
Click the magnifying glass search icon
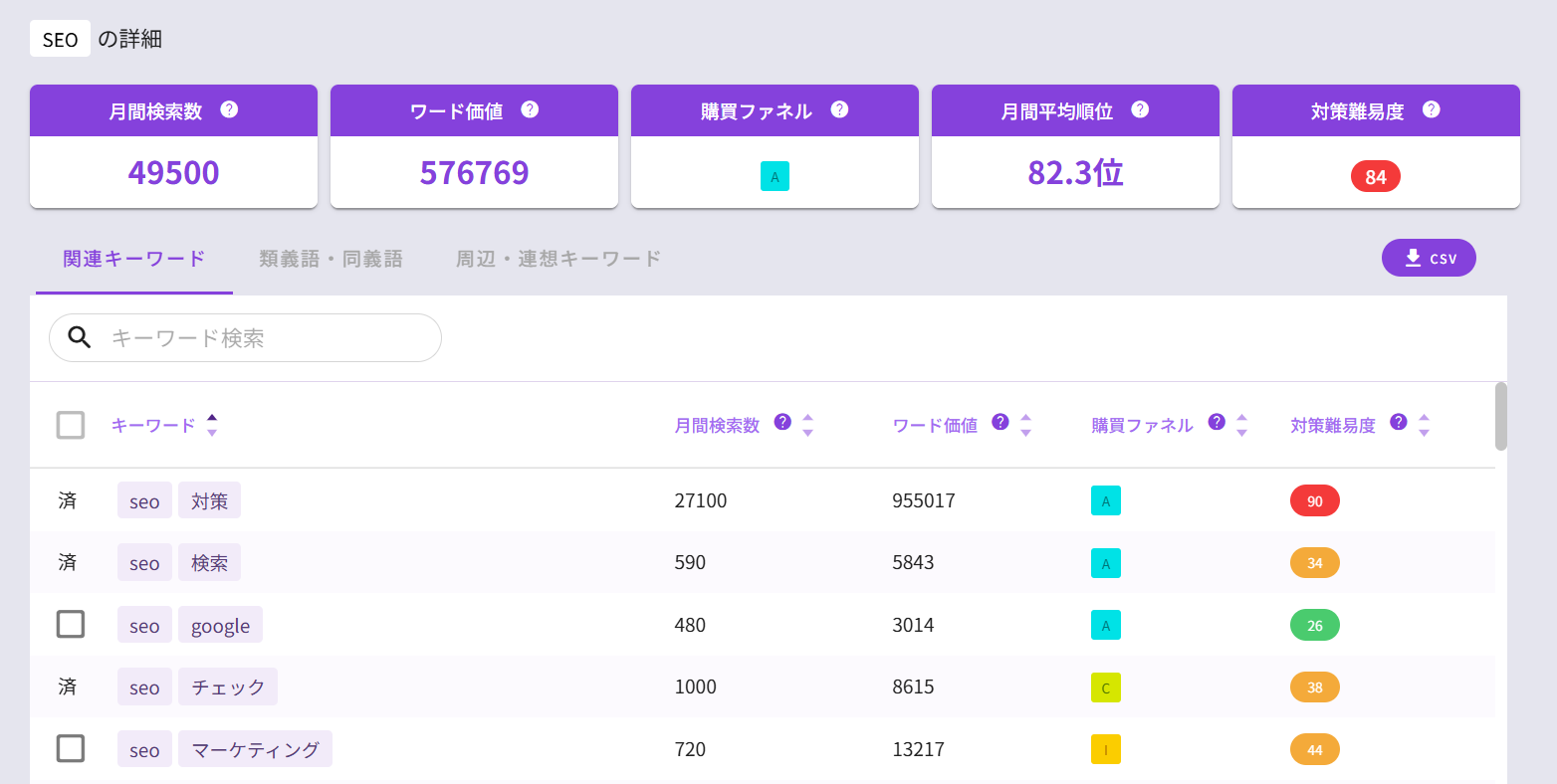tap(80, 337)
